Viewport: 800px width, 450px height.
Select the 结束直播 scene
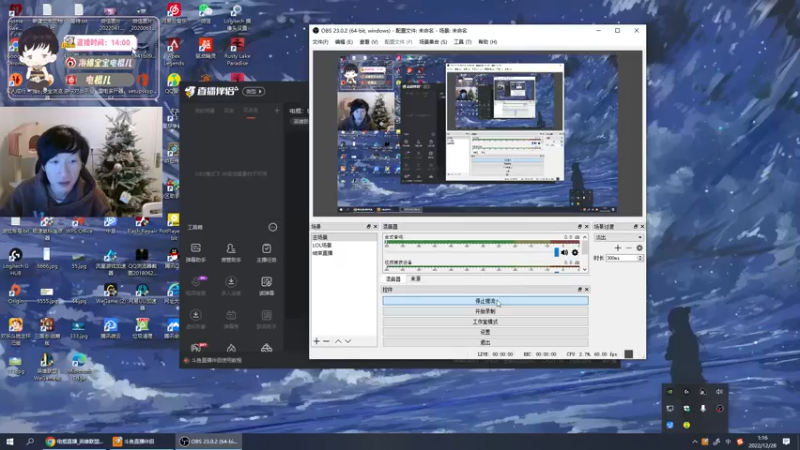(344, 253)
